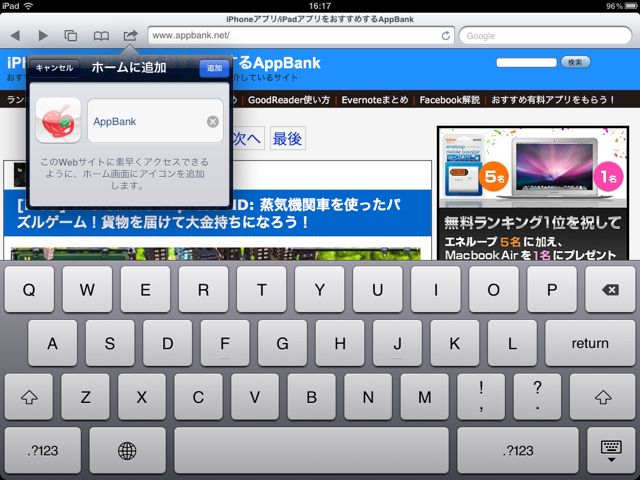The height and width of the screenshot is (480, 640).
Task: Tap the left .?123 key
Action: point(43,451)
